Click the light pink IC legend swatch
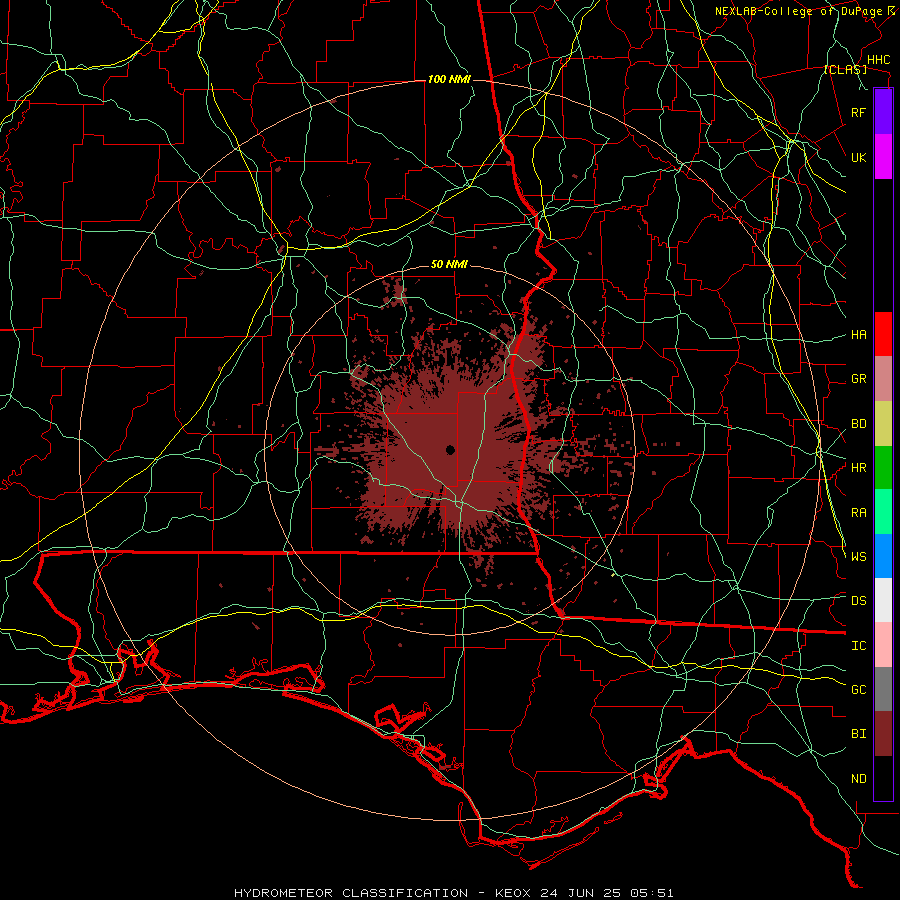This screenshot has width=900, height=900. click(x=883, y=645)
